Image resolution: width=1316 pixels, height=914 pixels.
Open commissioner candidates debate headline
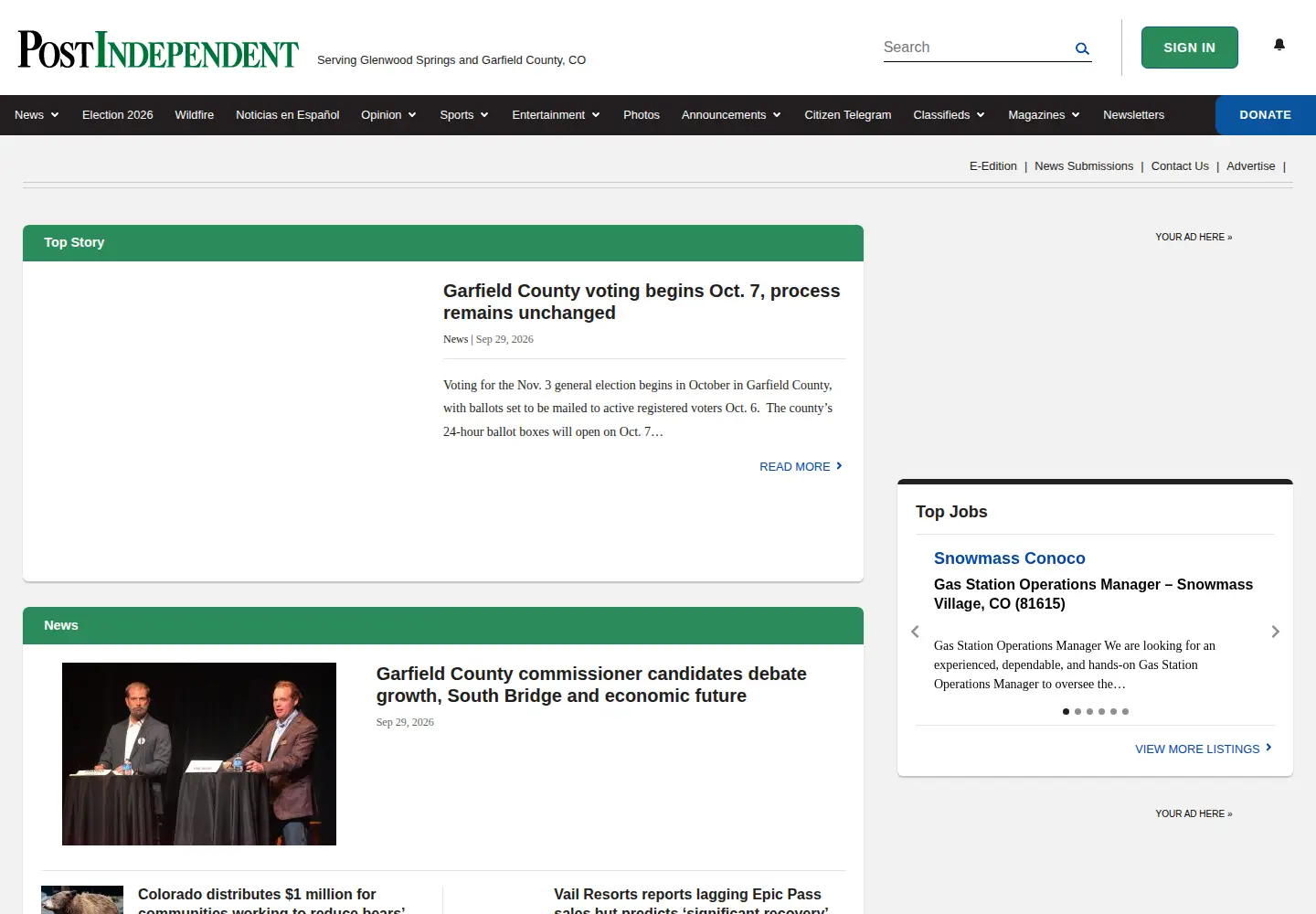591,685
